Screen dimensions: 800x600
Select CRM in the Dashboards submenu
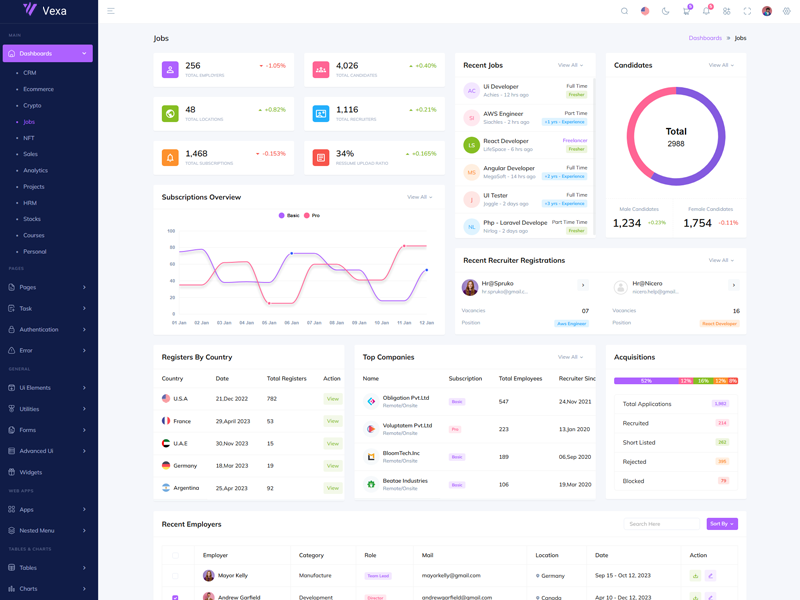pyautogui.click(x=30, y=73)
